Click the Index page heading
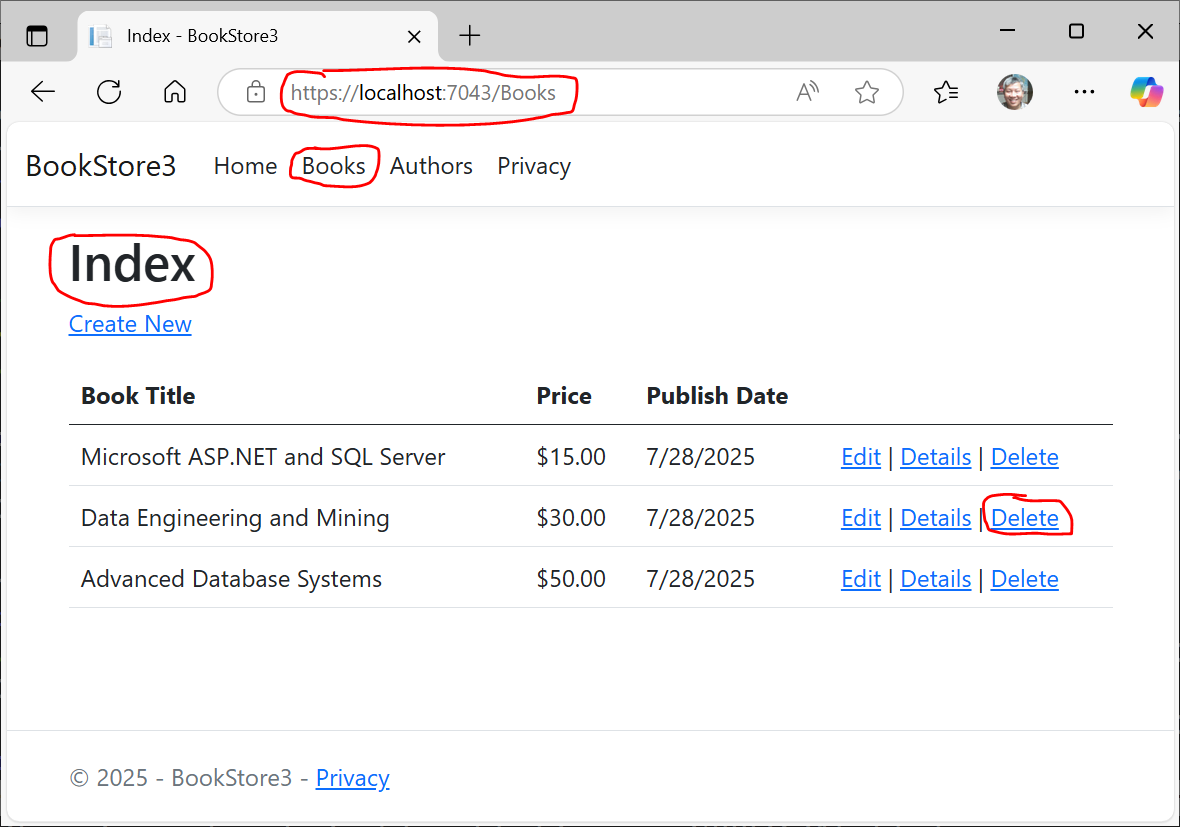Viewport: 1180px width, 827px height. point(132,264)
